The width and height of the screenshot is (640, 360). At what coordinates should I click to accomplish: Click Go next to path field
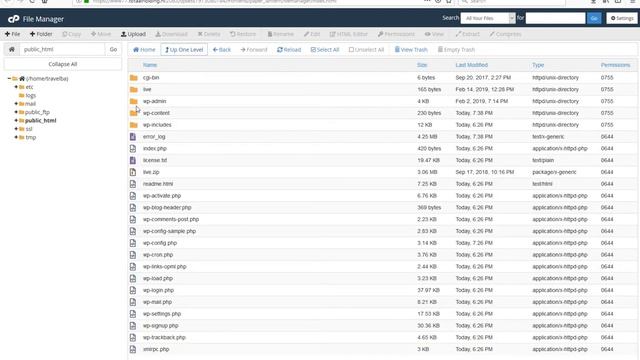pyautogui.click(x=113, y=49)
